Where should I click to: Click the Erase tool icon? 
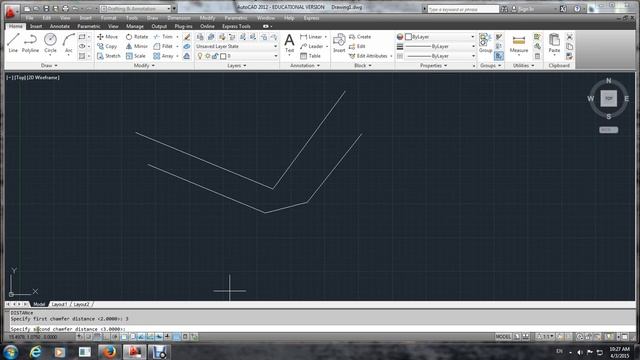tap(187, 37)
